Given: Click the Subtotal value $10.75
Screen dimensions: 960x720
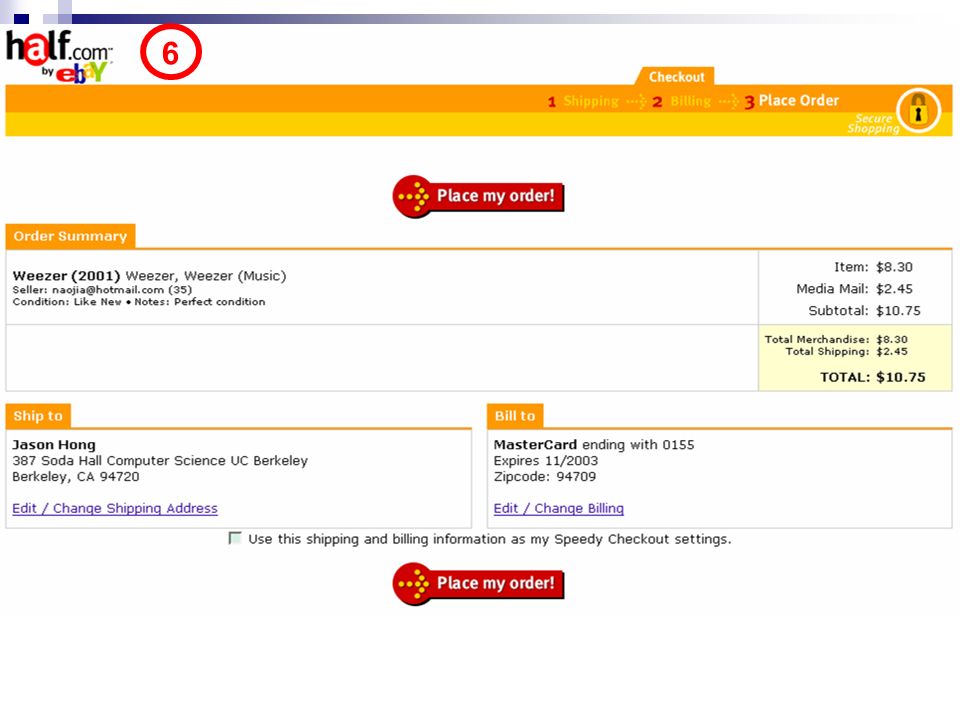Looking at the screenshot, I should (x=898, y=310).
